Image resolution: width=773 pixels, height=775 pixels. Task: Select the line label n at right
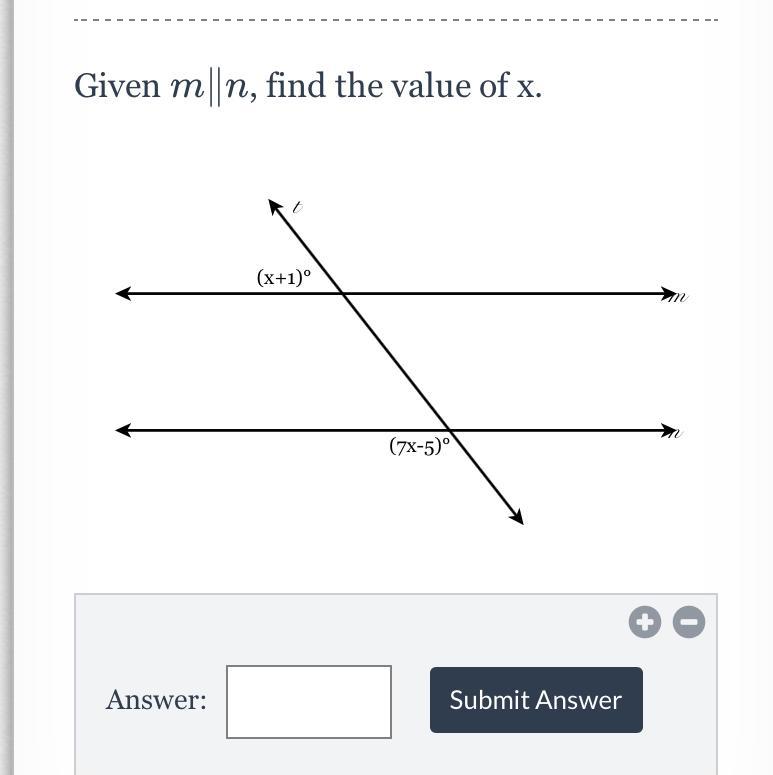(676, 433)
